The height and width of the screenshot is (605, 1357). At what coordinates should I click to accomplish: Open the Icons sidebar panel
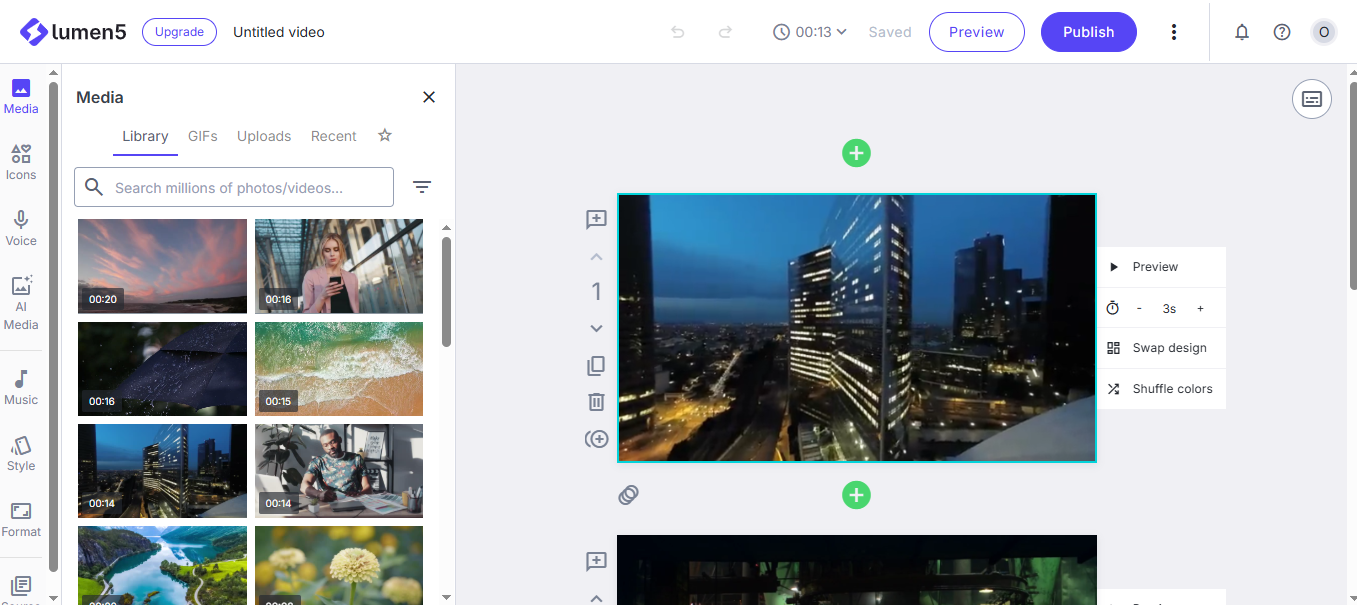pos(21,163)
